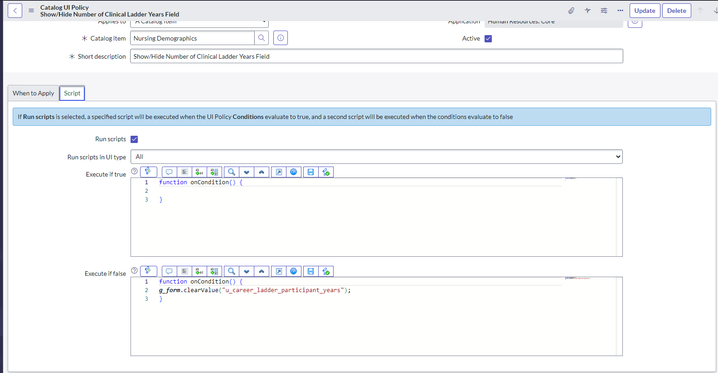
Task: Open editor help in Execute if false toolbar
Action: [x=294, y=271]
